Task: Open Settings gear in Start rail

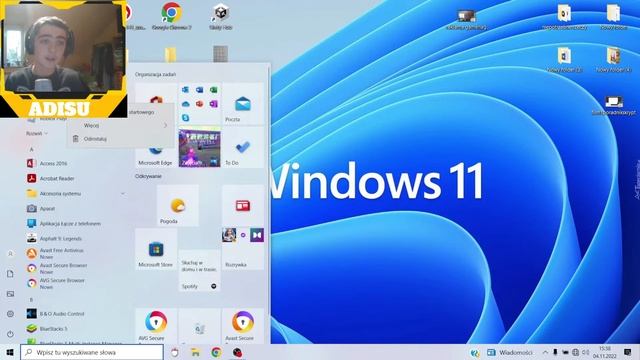Action: tap(10, 314)
